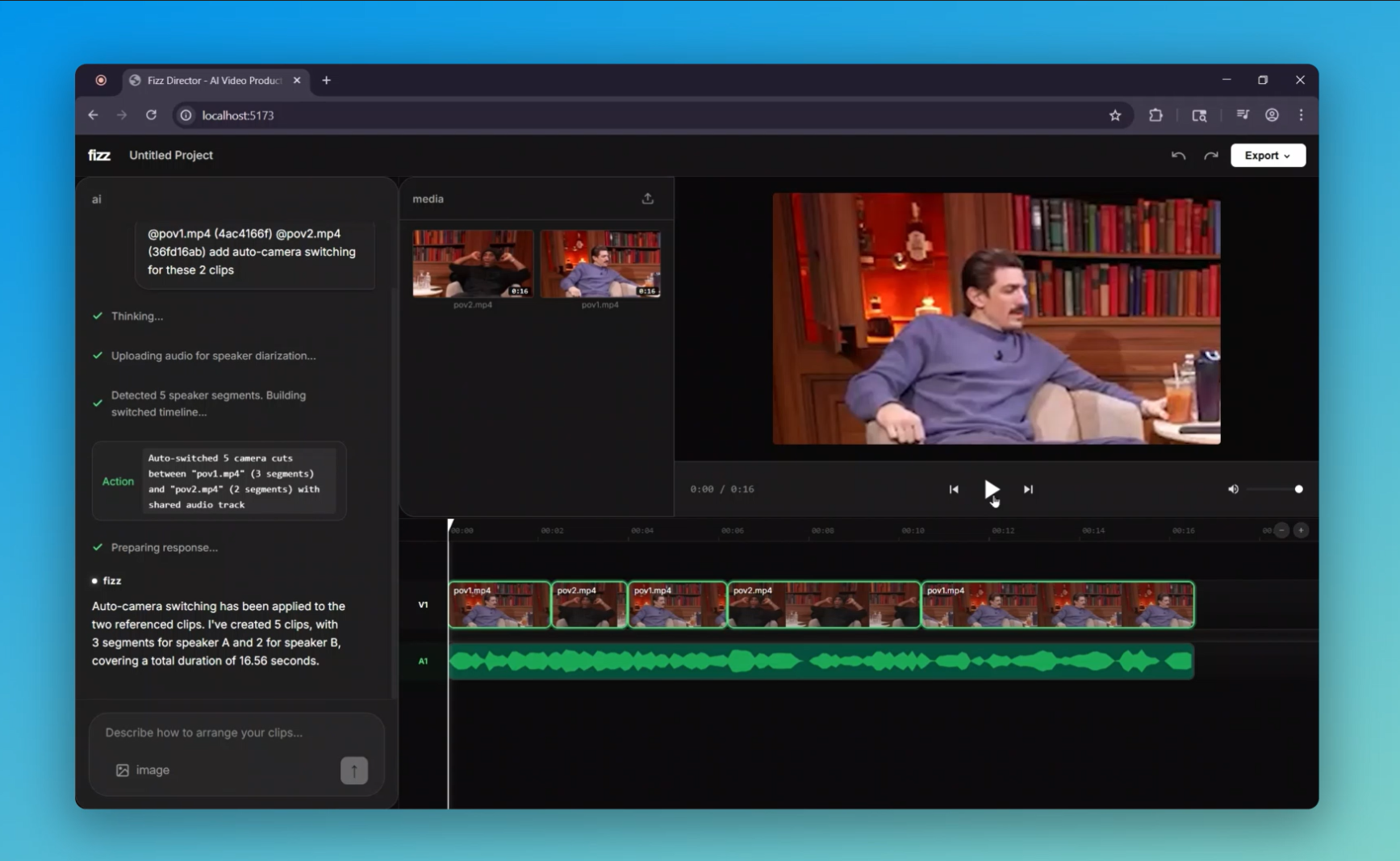Open the Chrome three-dot menu
Viewport: 1400px width, 861px height.
click(1301, 115)
